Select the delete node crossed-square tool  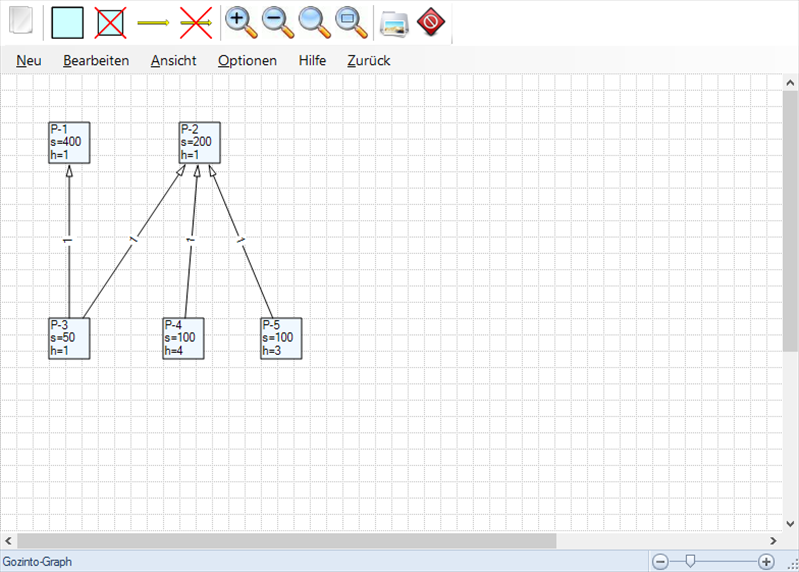(110, 21)
